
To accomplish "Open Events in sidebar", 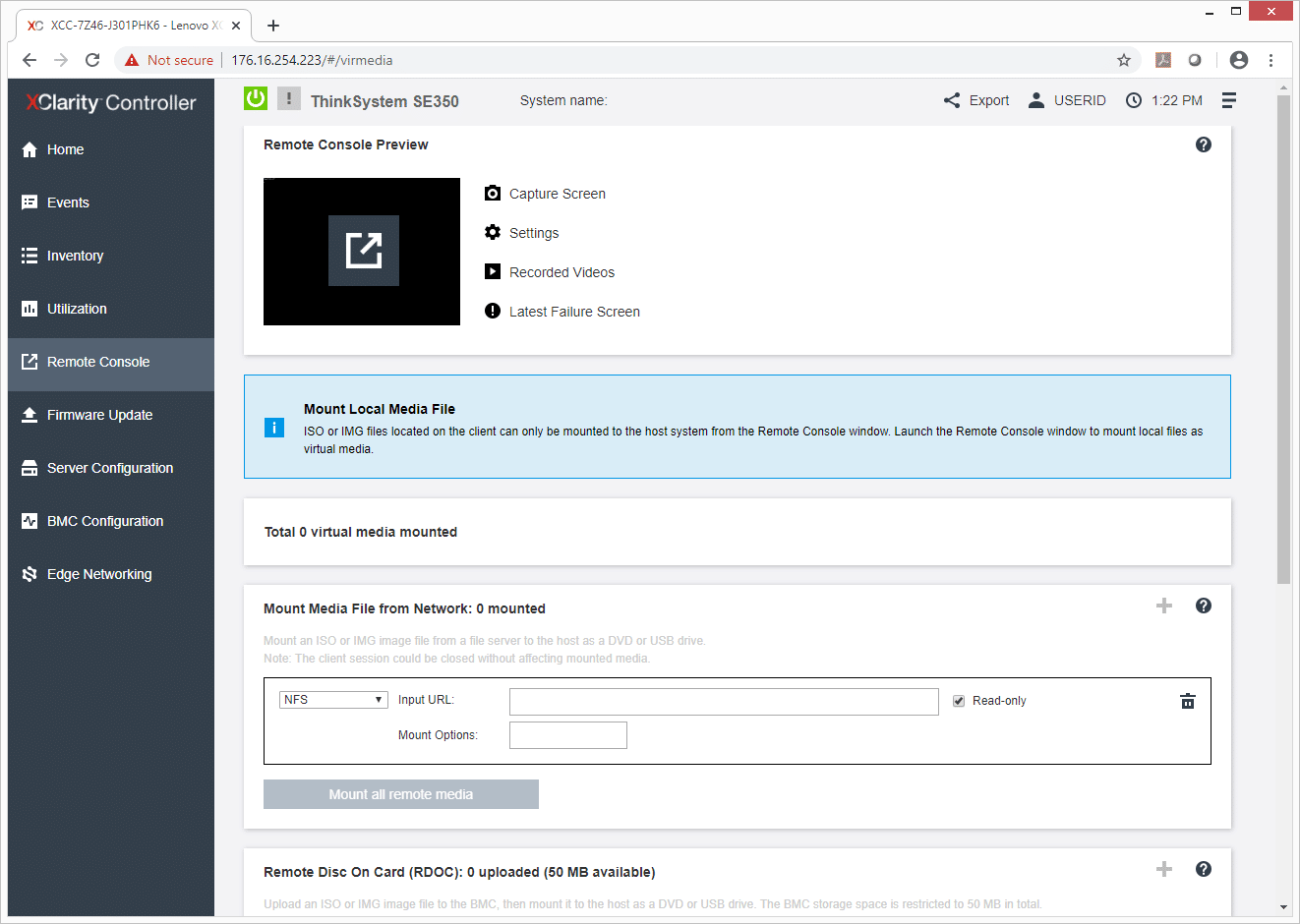I will (111, 202).
